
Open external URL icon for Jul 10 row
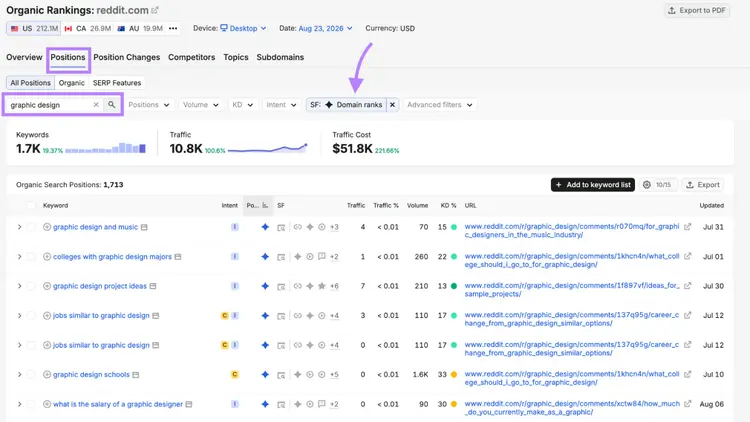click(687, 374)
